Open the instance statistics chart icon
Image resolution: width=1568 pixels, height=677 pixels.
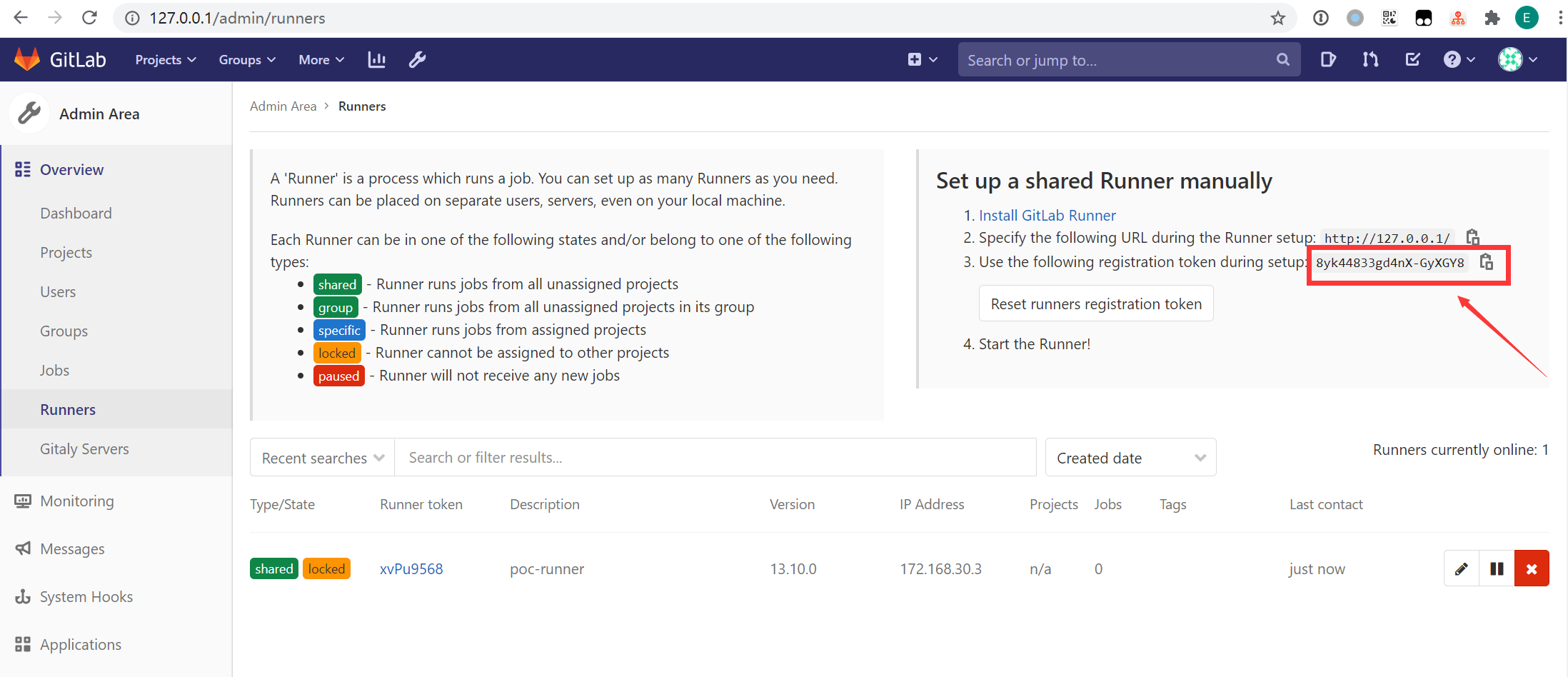[x=376, y=60]
